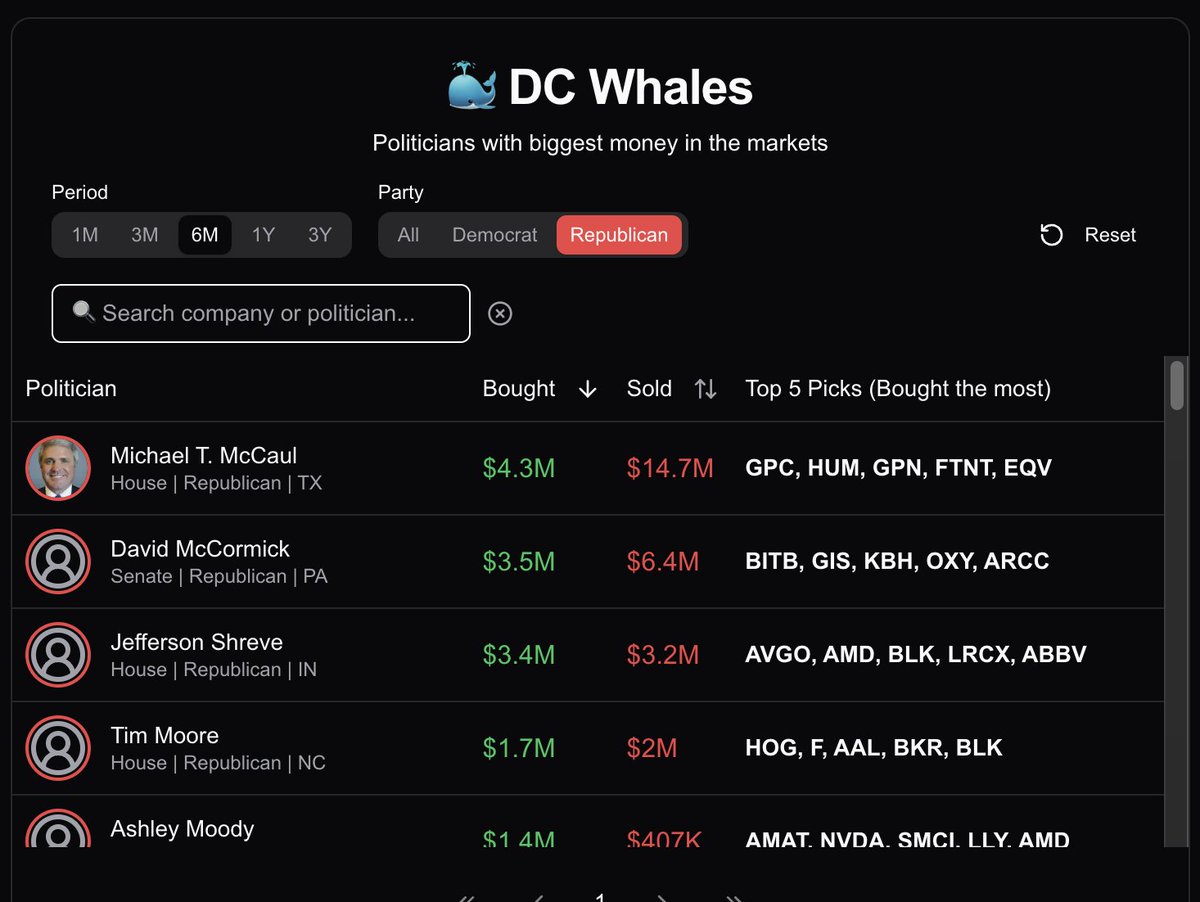Click the Reset text button

[1110, 235]
